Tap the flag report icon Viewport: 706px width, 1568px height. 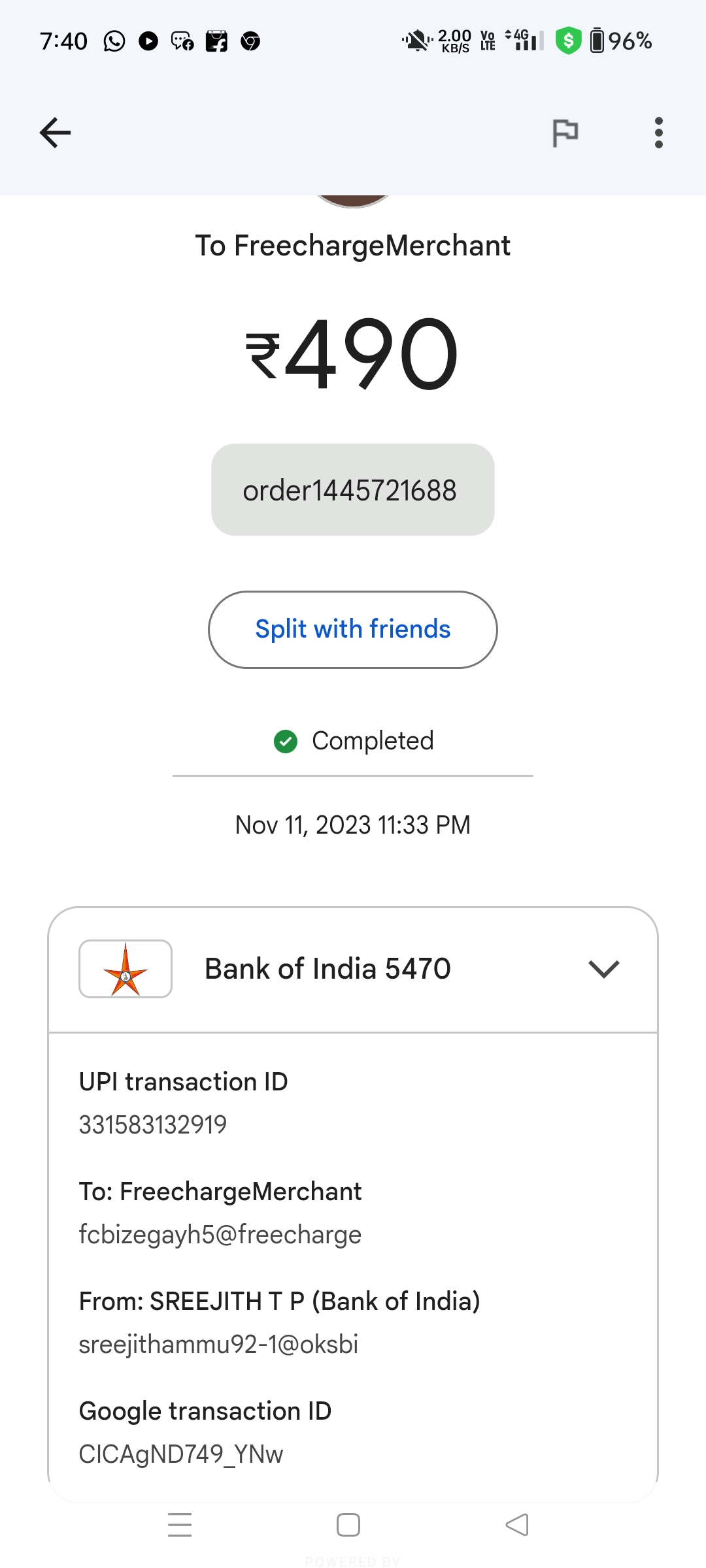(565, 133)
